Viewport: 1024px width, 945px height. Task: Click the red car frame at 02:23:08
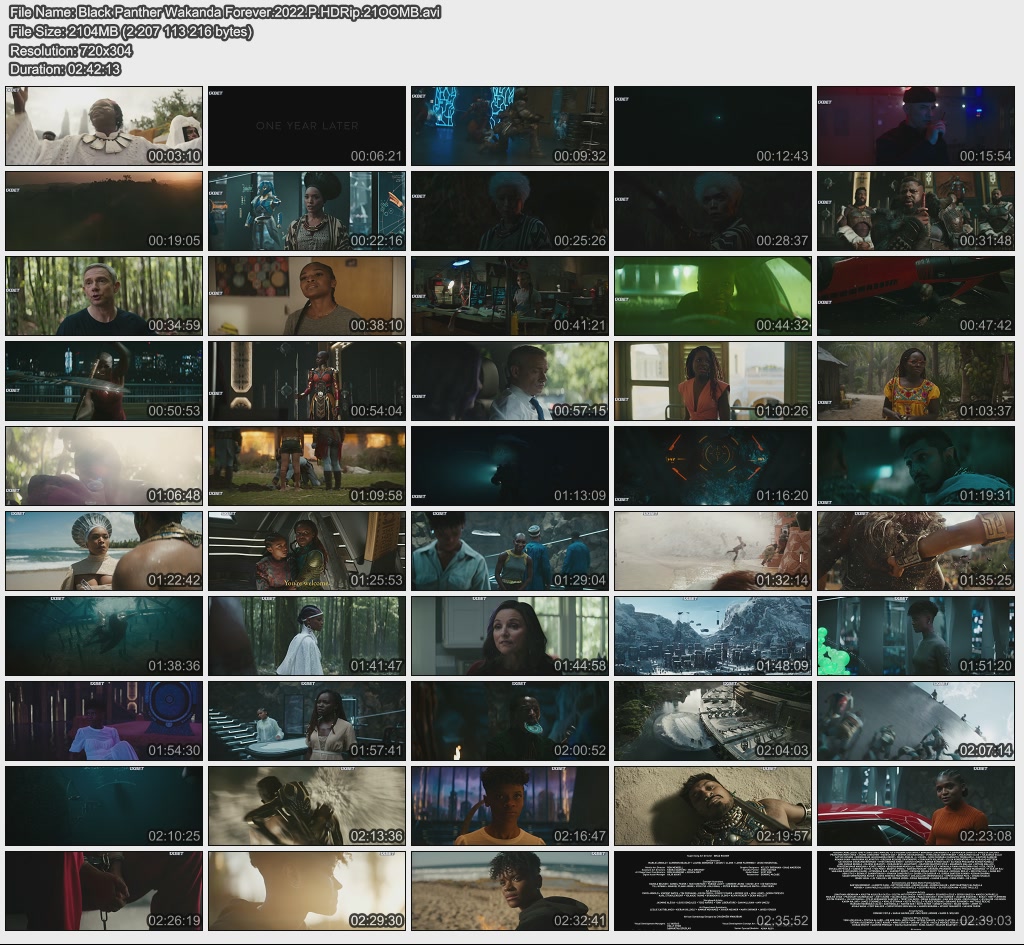pos(916,806)
